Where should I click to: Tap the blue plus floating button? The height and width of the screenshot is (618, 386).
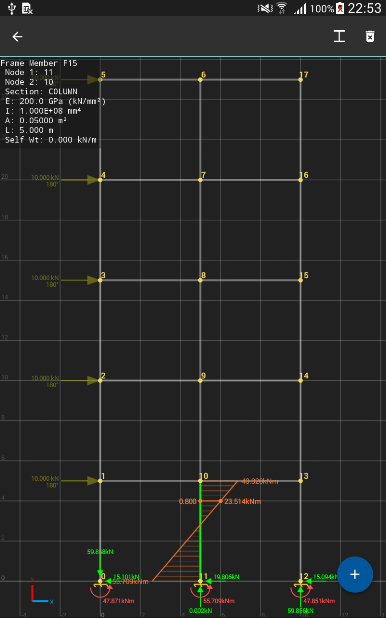(355, 574)
